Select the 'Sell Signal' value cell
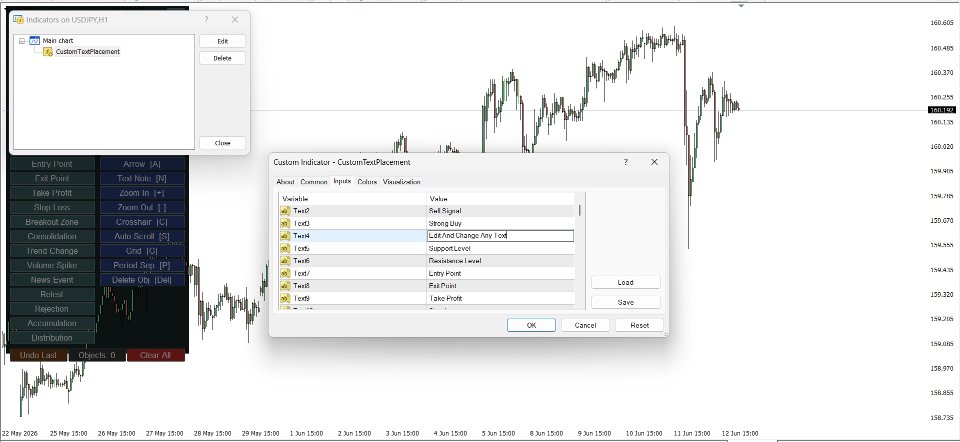The height and width of the screenshot is (442, 960). 500,211
